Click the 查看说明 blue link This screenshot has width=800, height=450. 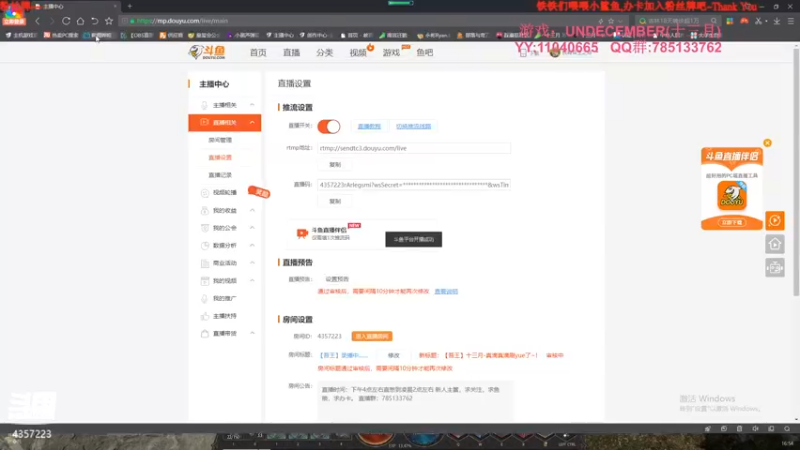pos(446,291)
